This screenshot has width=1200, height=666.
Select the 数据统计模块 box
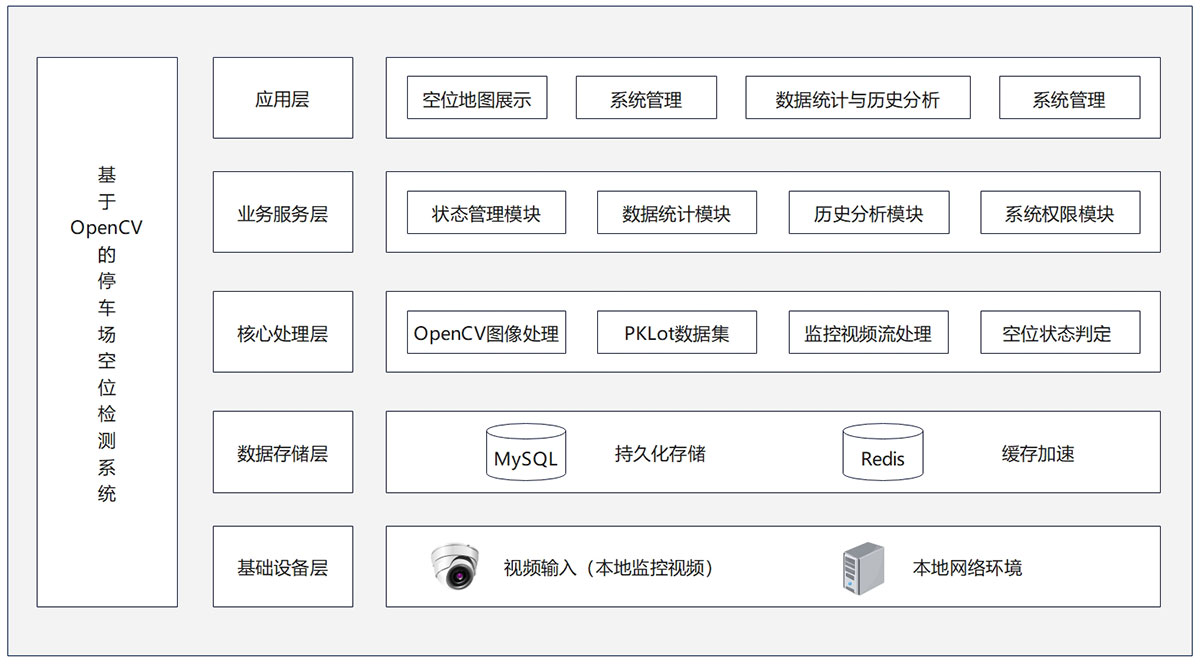pos(676,213)
